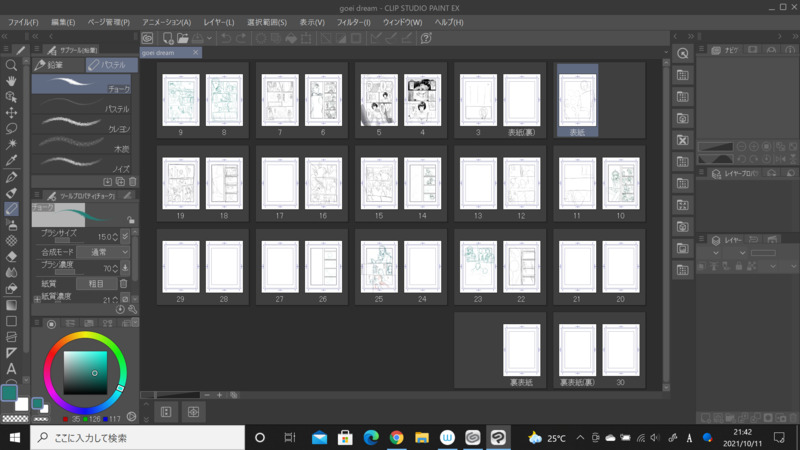The width and height of the screenshot is (800, 450).
Task: Increase brush size with stepper arrows
Action: click(x=115, y=237)
